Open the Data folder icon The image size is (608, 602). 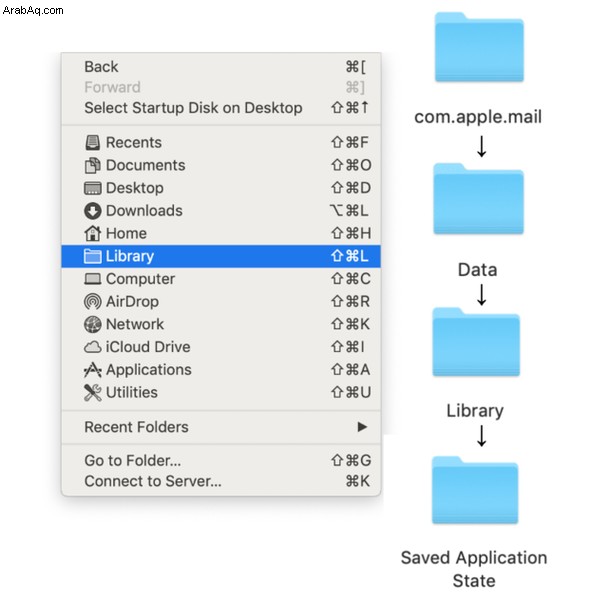tap(478, 199)
